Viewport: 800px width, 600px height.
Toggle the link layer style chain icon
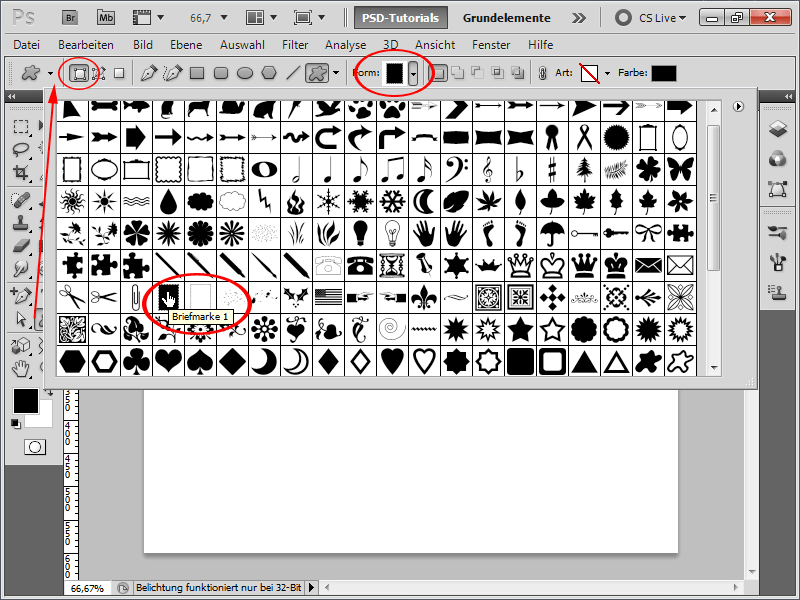coord(543,73)
